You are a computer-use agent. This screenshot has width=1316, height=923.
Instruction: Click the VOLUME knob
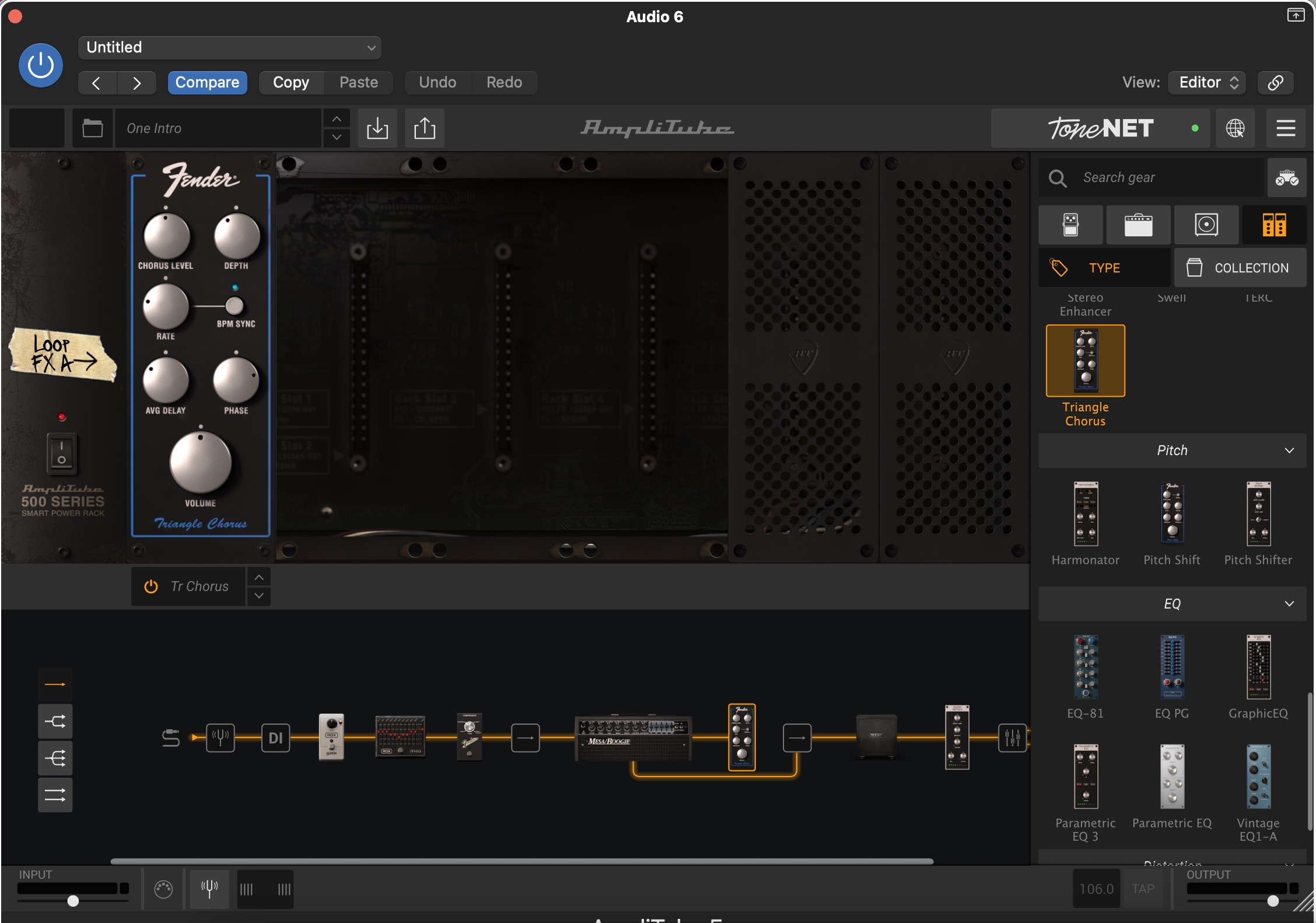(201, 463)
